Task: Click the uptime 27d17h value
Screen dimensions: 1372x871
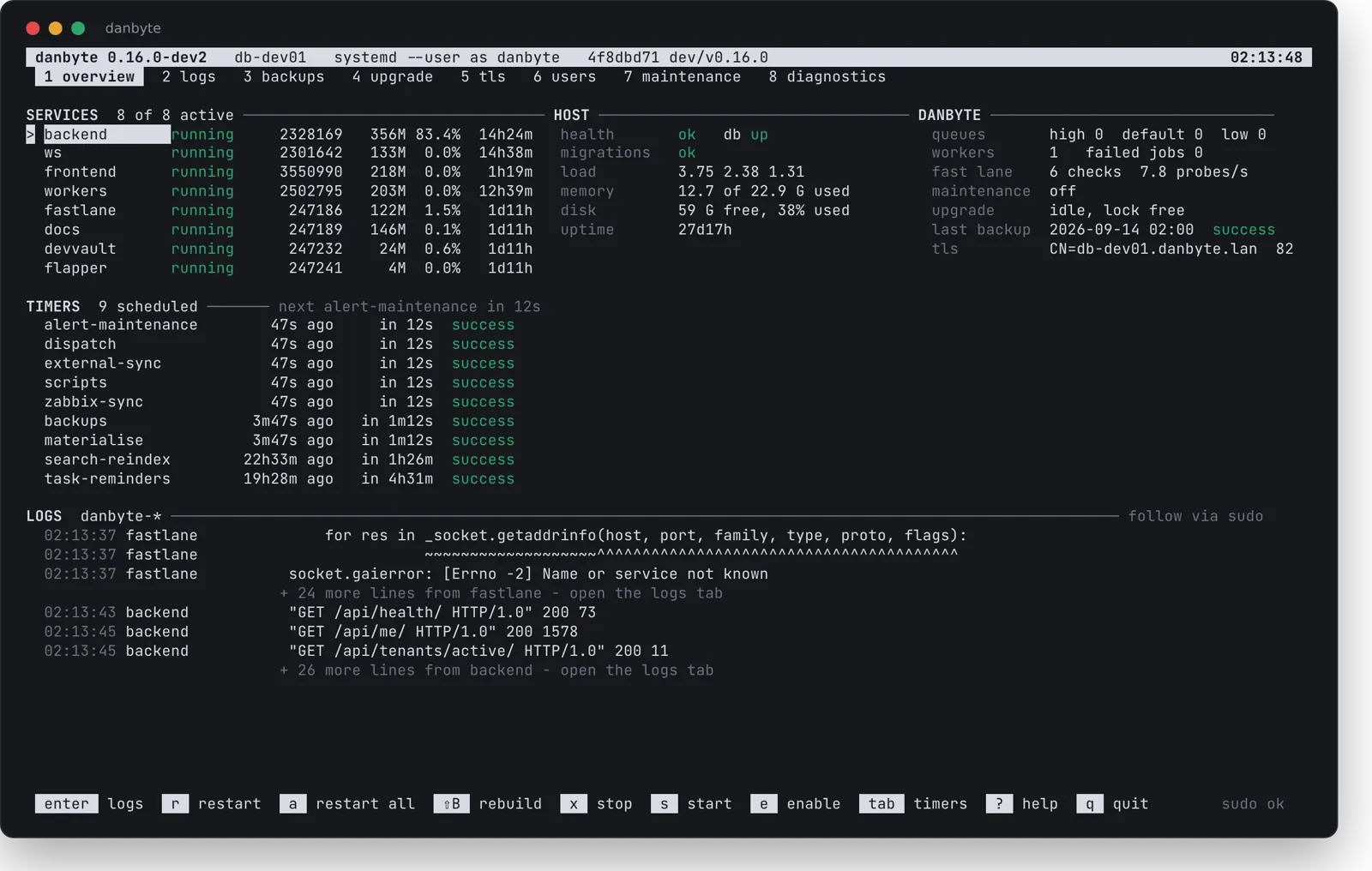Action: pyautogui.click(x=705, y=230)
